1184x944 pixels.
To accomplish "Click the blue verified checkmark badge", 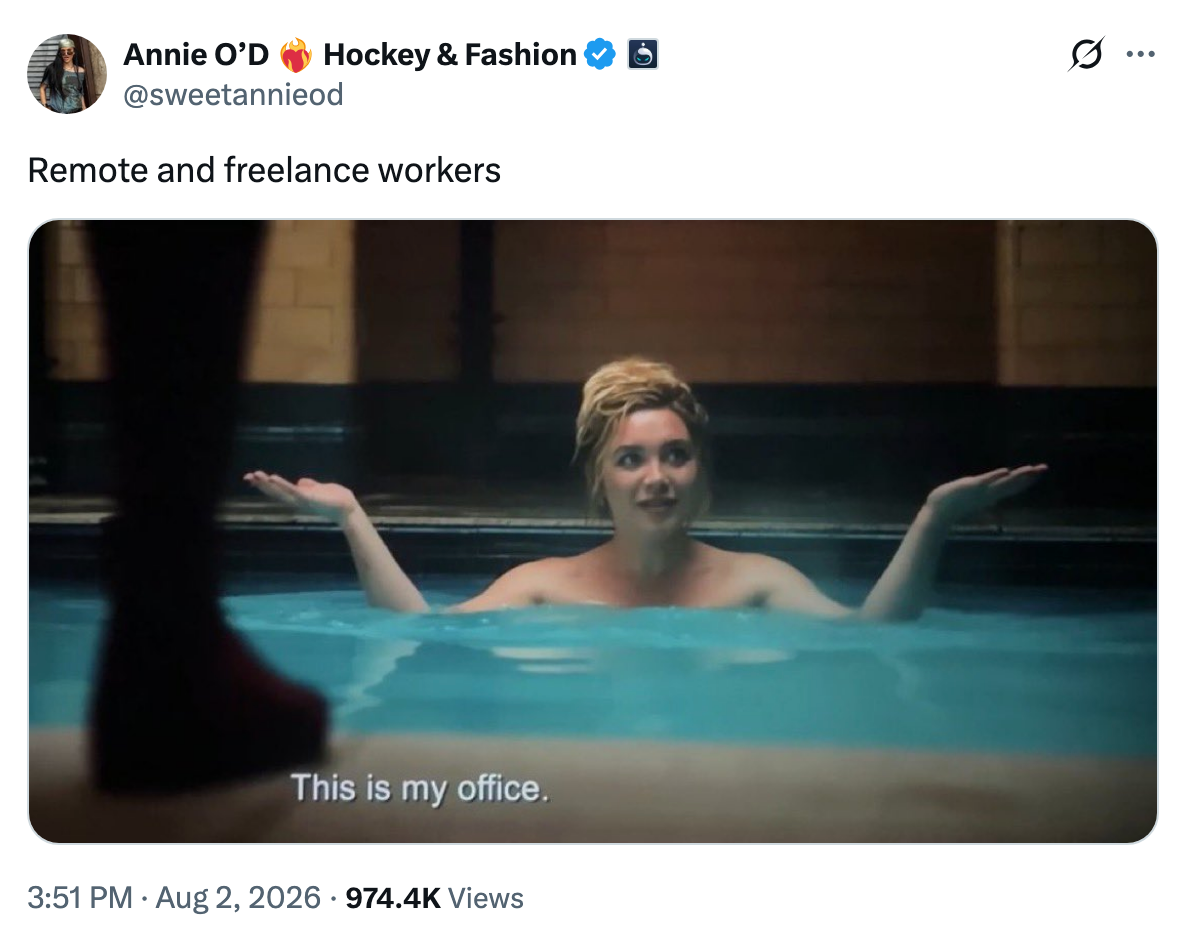I will 600,54.
